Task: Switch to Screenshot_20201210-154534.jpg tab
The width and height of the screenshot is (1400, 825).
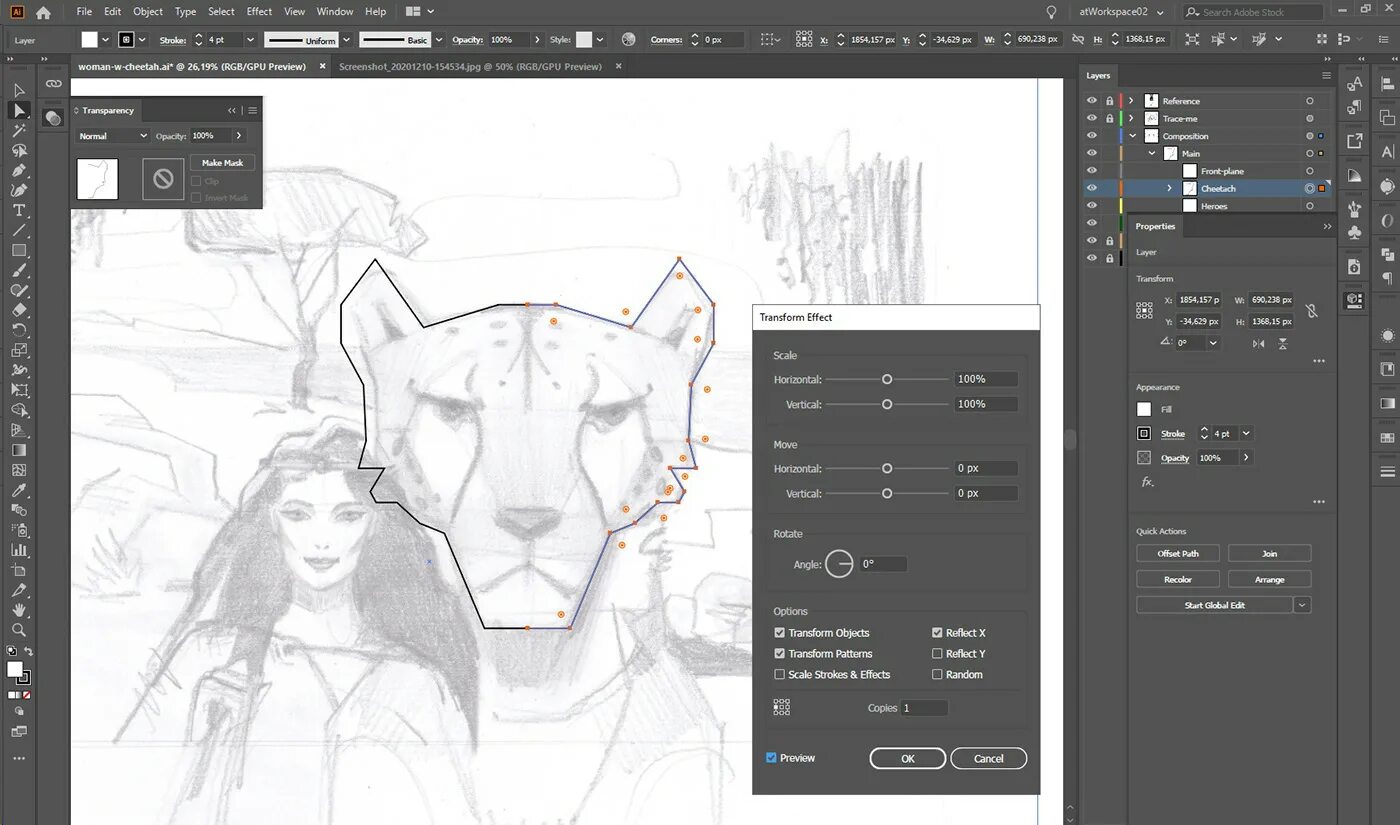Action: [x=470, y=67]
